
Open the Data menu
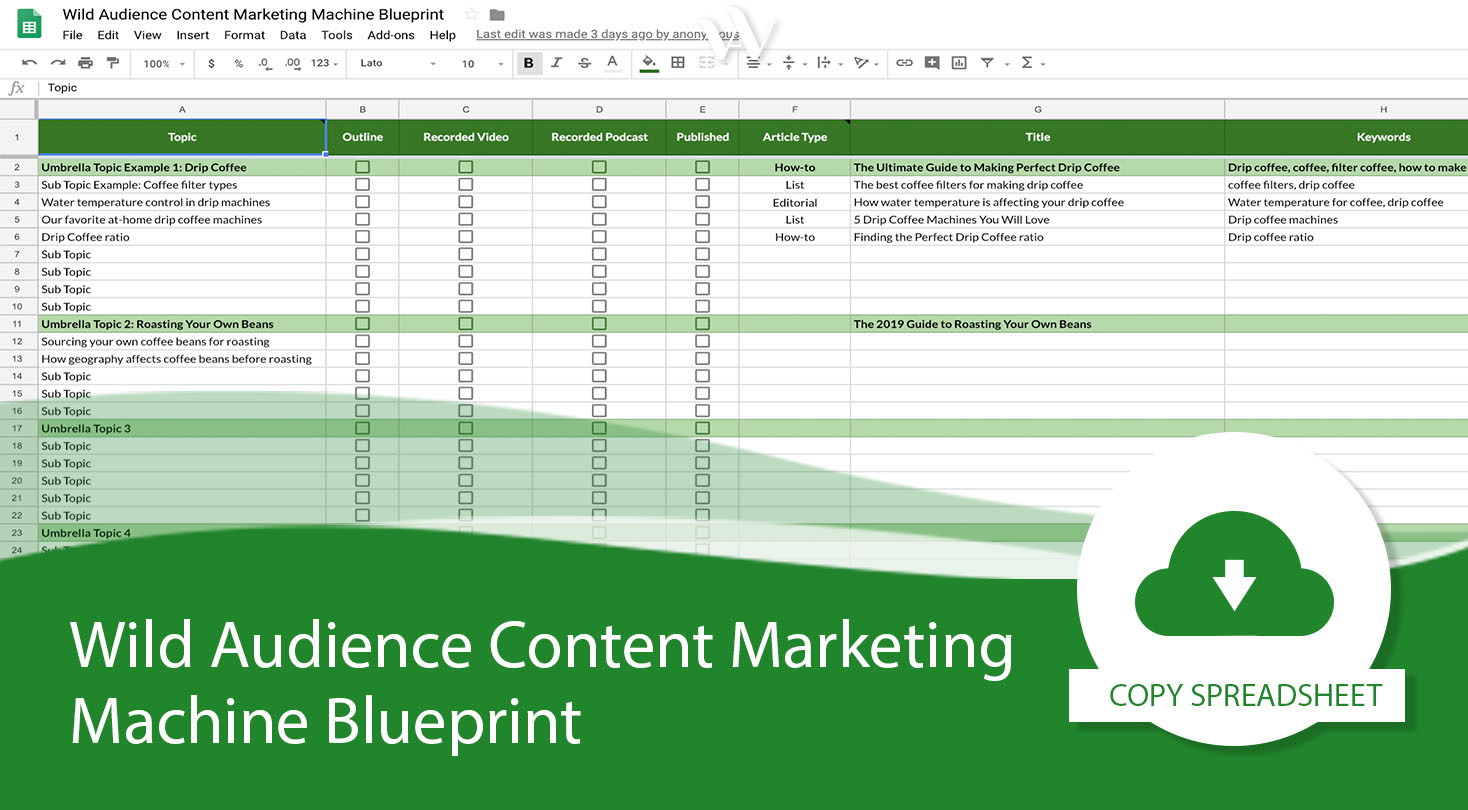(x=293, y=35)
